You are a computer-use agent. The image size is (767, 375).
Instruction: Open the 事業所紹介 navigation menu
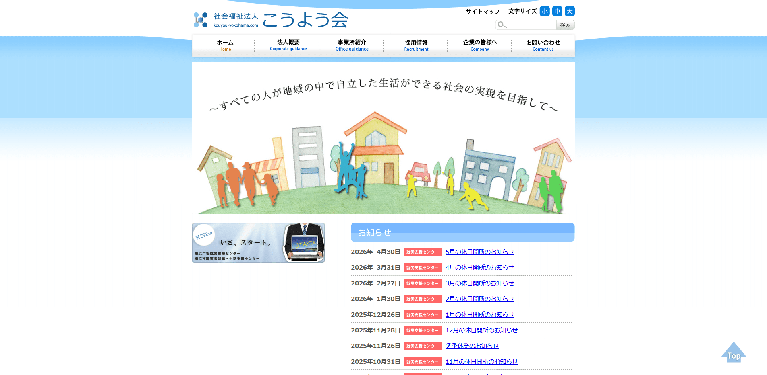(352, 45)
